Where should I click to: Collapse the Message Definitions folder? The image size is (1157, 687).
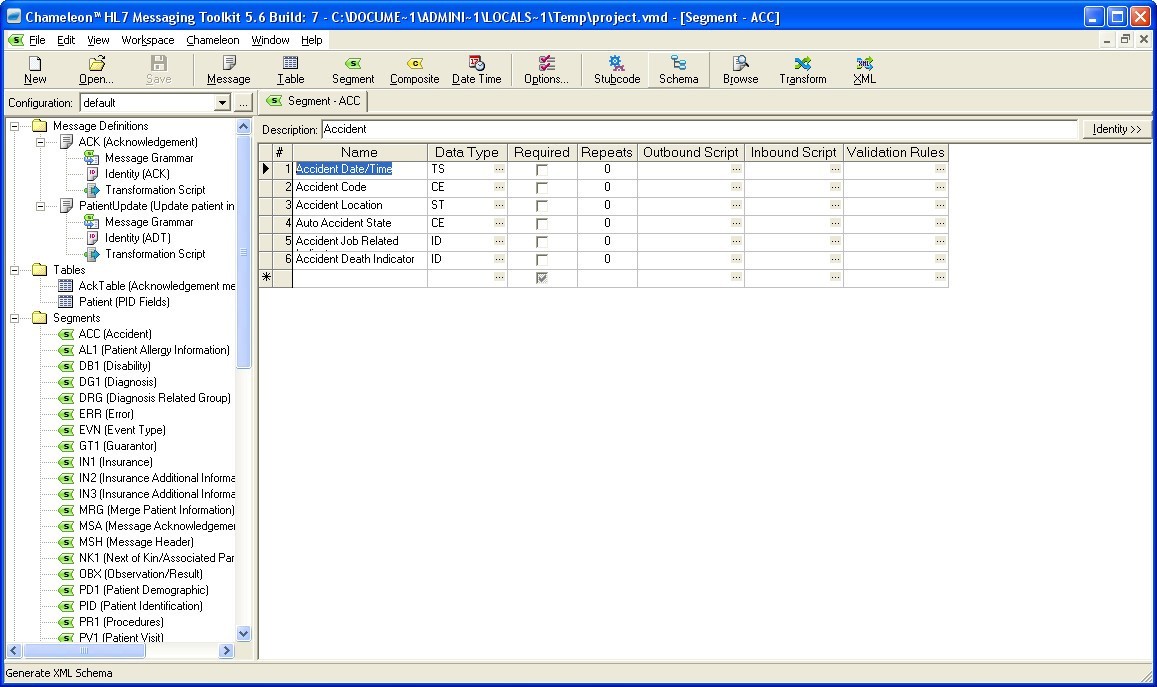click(14, 126)
